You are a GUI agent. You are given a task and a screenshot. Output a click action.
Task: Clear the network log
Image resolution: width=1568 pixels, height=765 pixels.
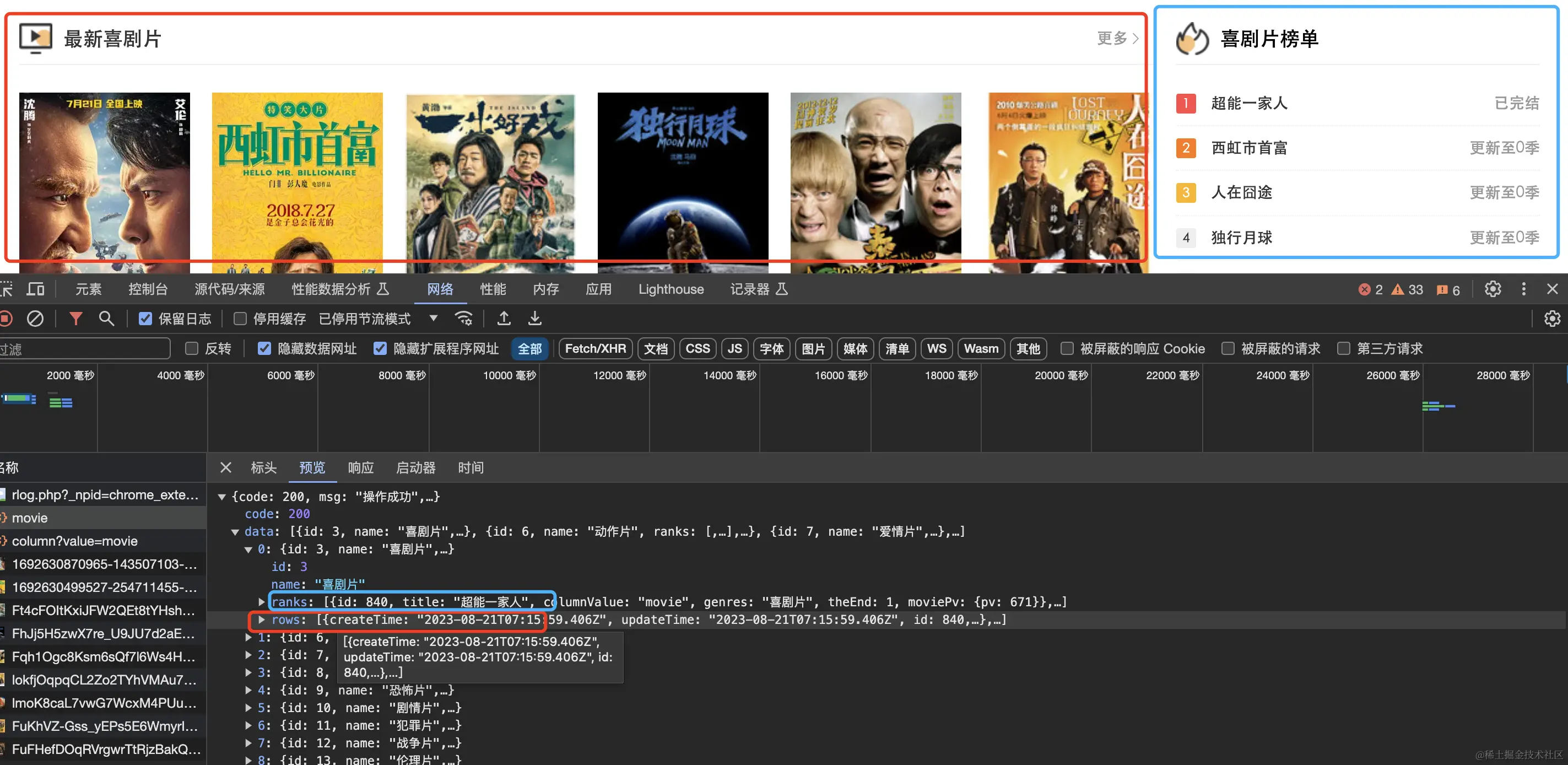coord(35,319)
